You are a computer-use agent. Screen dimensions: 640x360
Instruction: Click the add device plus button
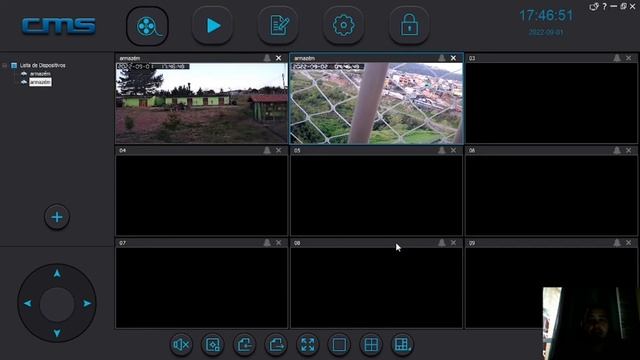pyautogui.click(x=57, y=217)
